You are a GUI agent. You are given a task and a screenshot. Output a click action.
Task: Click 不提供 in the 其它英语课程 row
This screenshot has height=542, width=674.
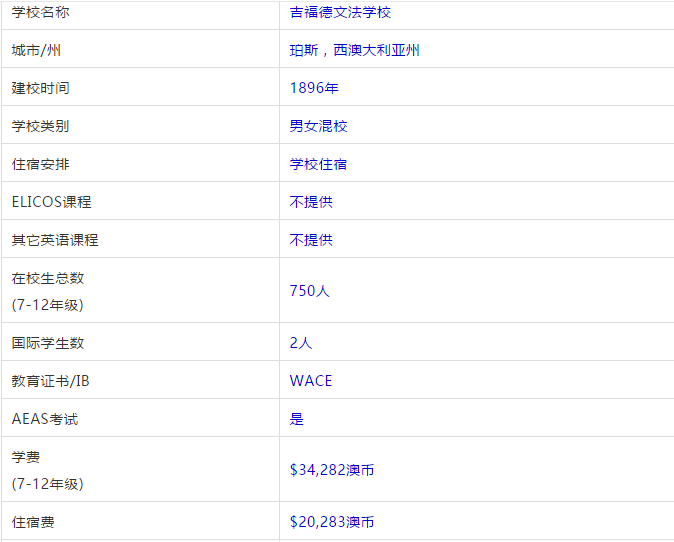click(x=311, y=240)
